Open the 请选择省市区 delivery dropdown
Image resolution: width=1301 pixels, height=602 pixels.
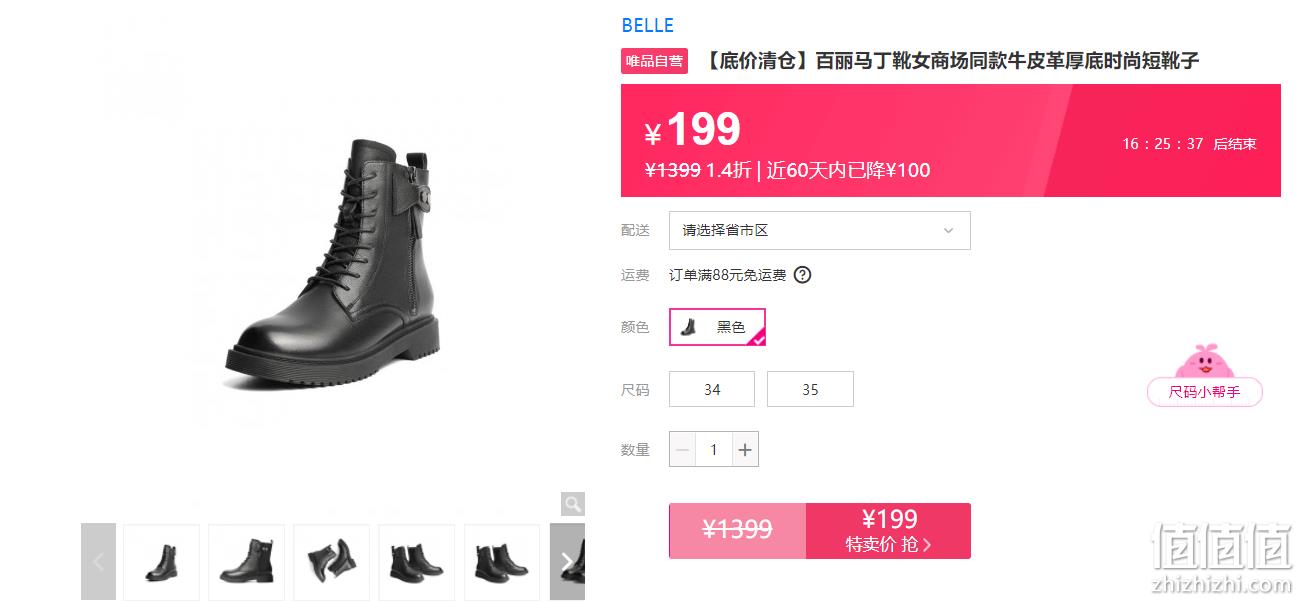(x=820, y=230)
